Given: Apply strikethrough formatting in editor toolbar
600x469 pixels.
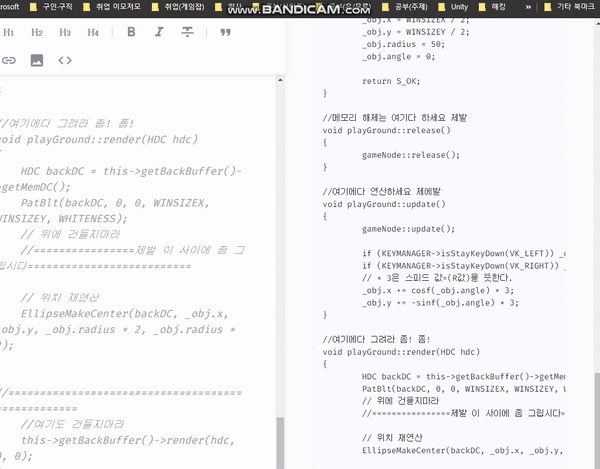Looking at the screenshot, I should click(187, 32).
